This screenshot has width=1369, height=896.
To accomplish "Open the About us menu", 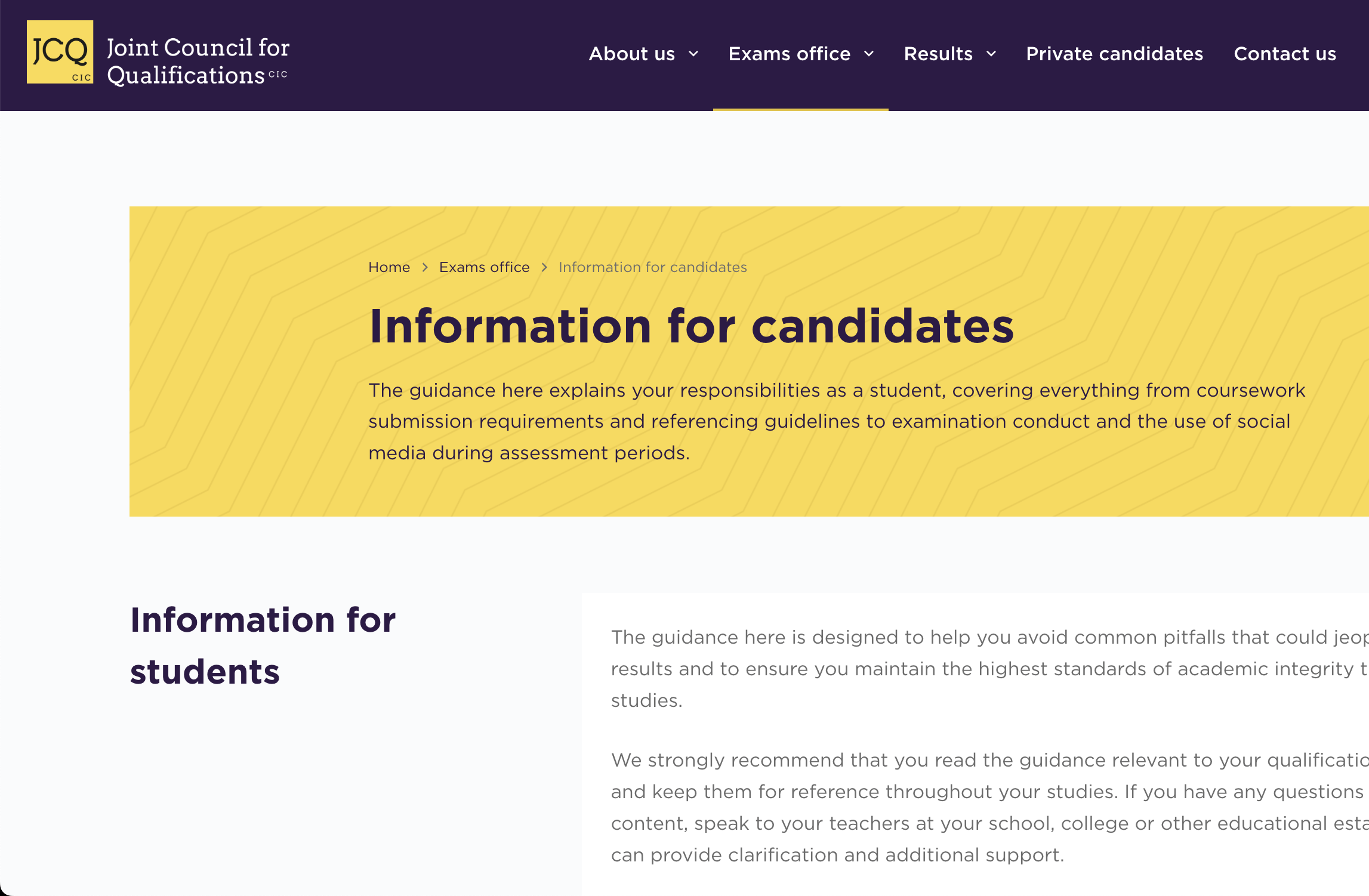I will [x=631, y=54].
